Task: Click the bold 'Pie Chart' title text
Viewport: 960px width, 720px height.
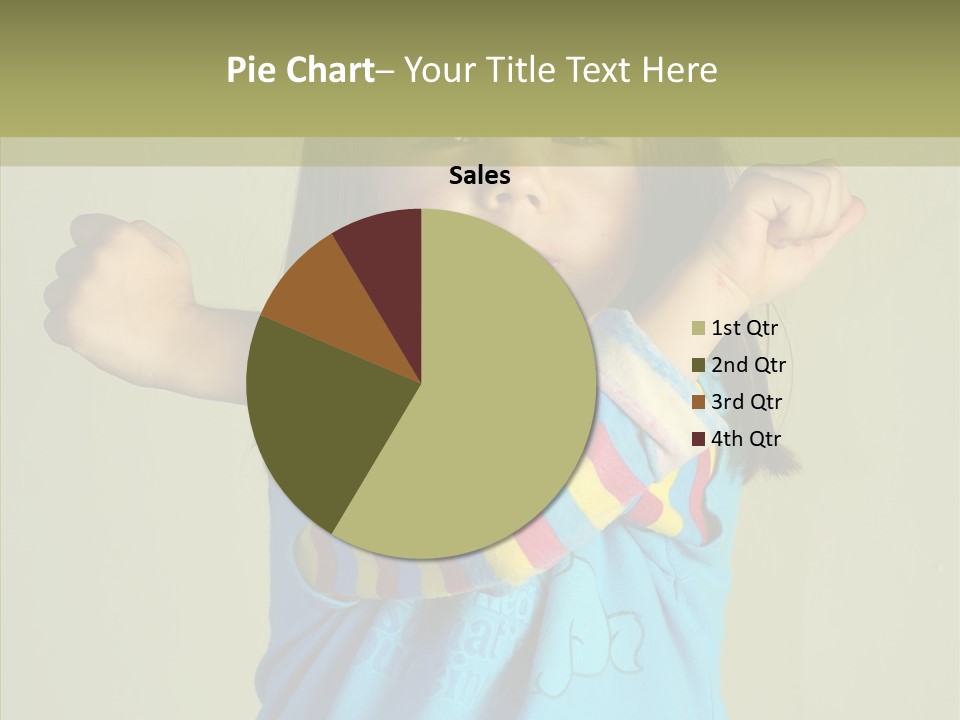Action: point(300,69)
